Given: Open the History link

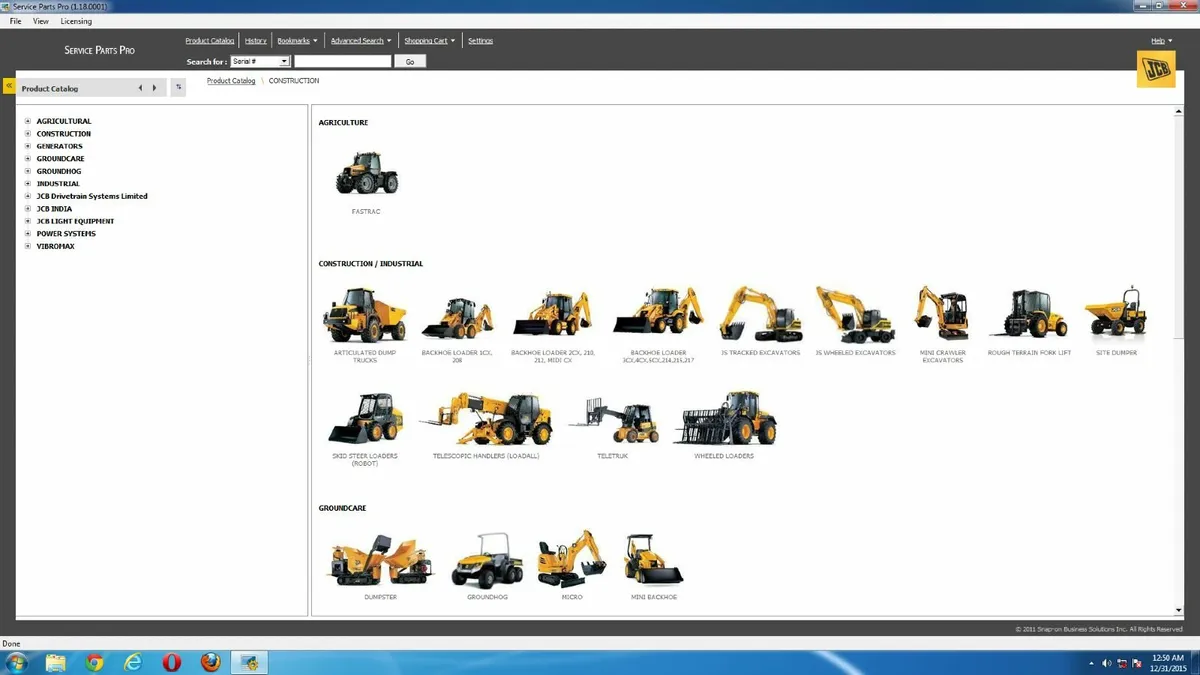Looking at the screenshot, I should point(256,41).
